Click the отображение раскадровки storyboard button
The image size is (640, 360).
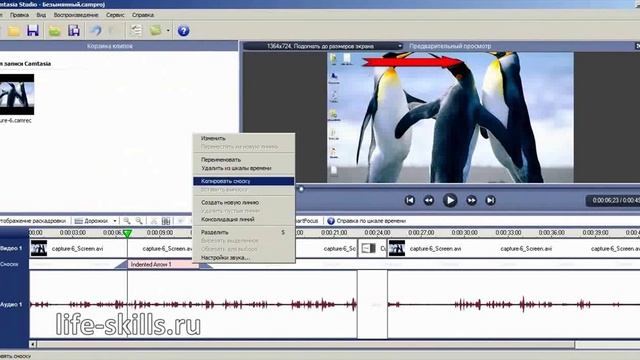(33, 221)
